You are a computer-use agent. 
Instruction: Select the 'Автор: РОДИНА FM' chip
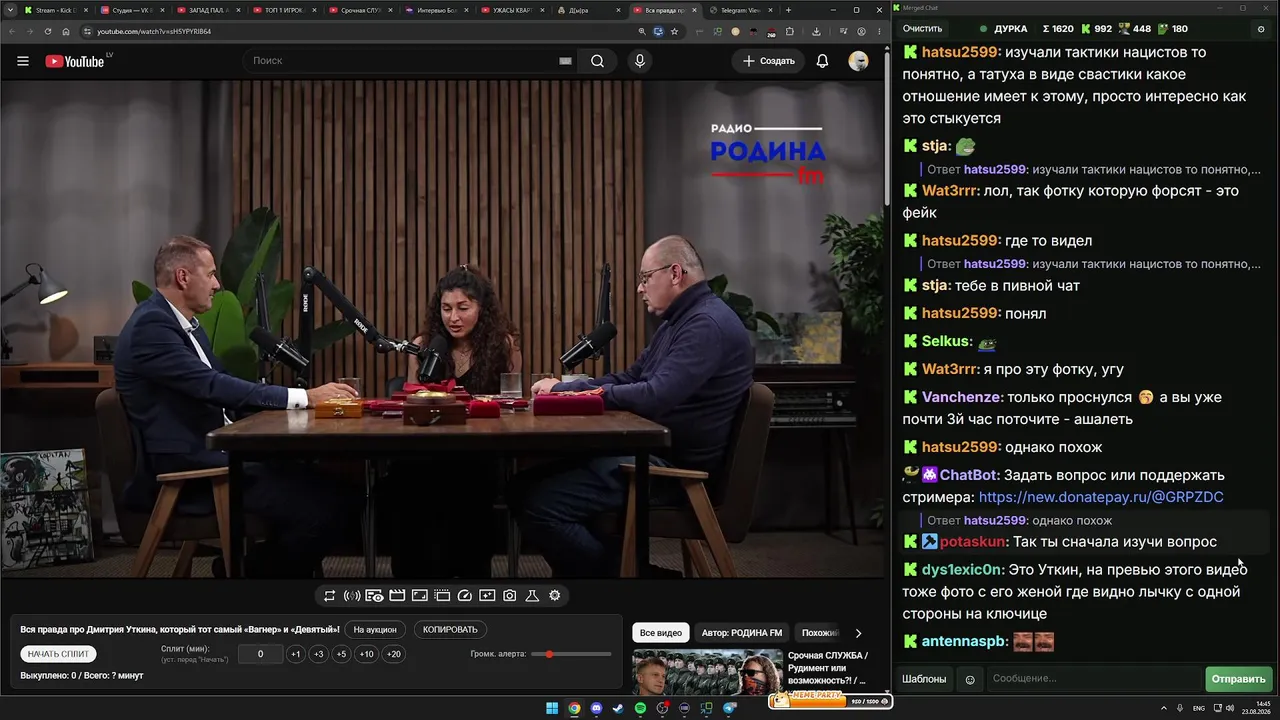(742, 633)
